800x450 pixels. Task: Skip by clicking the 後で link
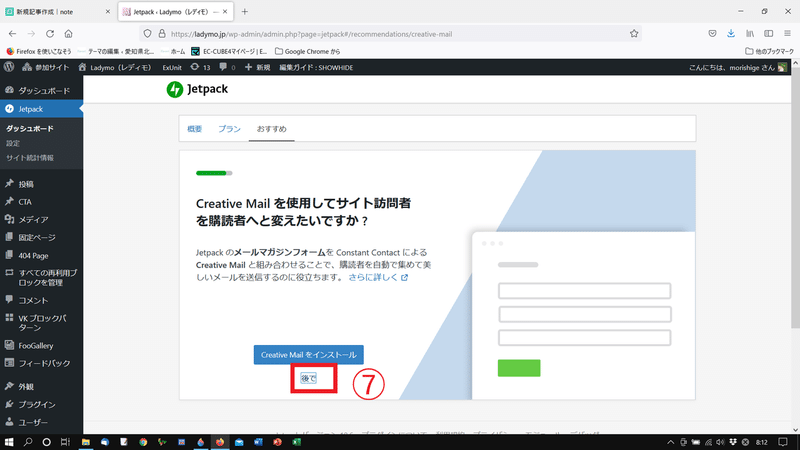[308, 378]
